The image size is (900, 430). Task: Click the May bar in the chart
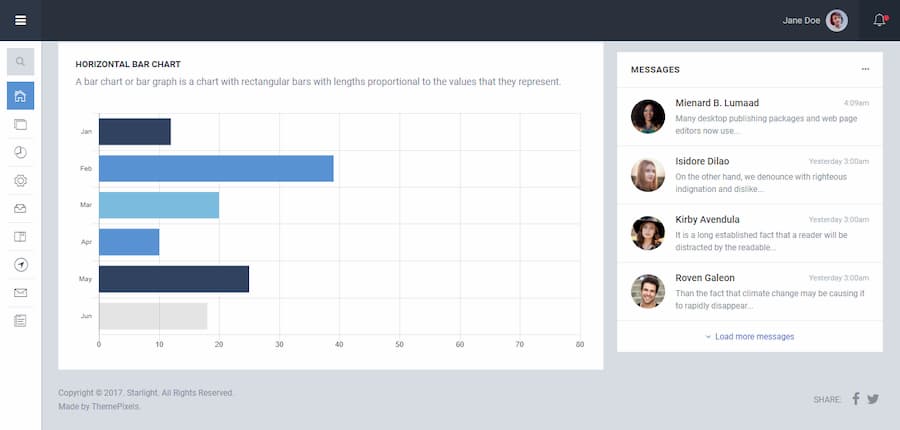tap(173, 279)
